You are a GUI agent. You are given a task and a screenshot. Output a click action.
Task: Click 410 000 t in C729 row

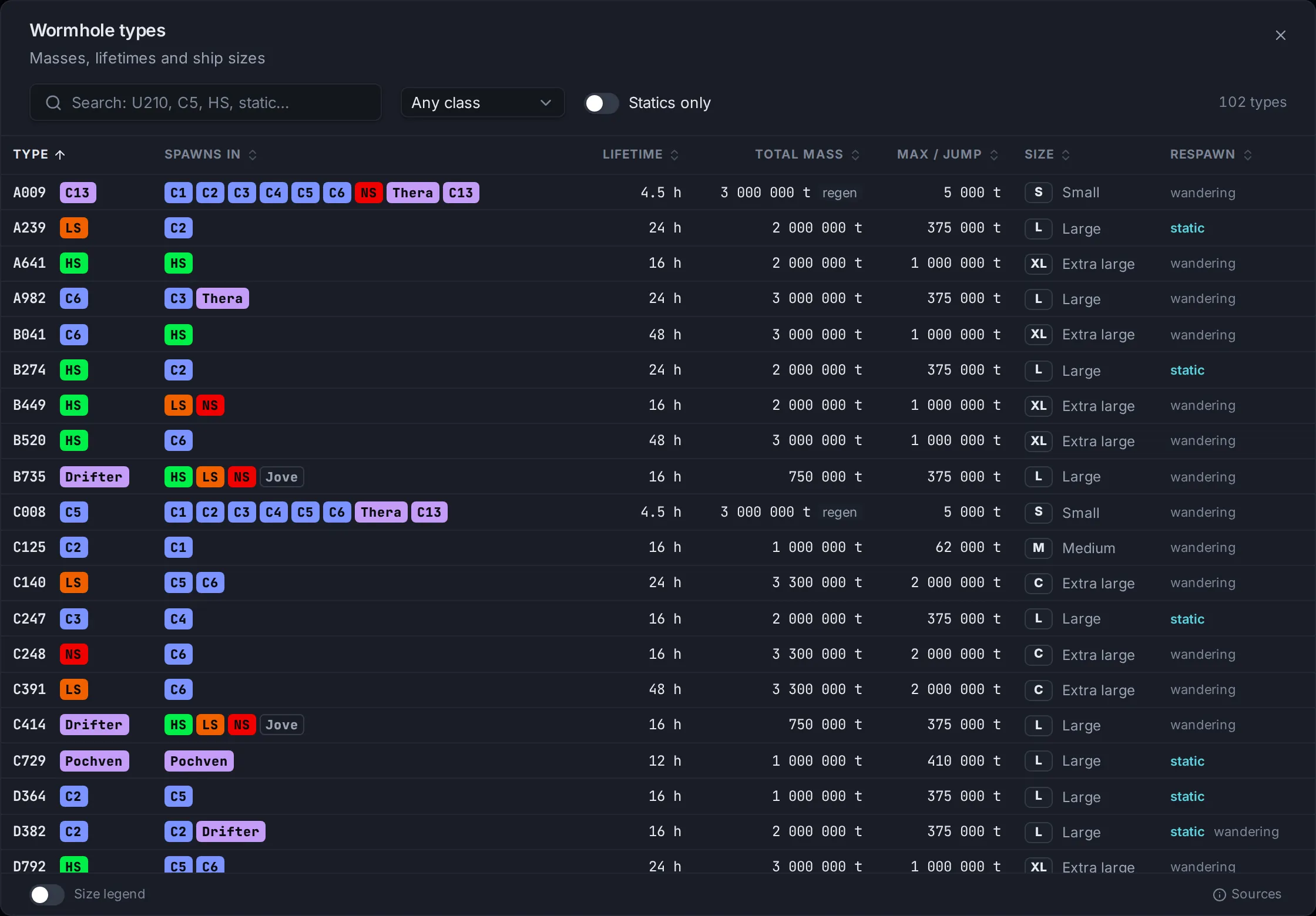[963, 761]
